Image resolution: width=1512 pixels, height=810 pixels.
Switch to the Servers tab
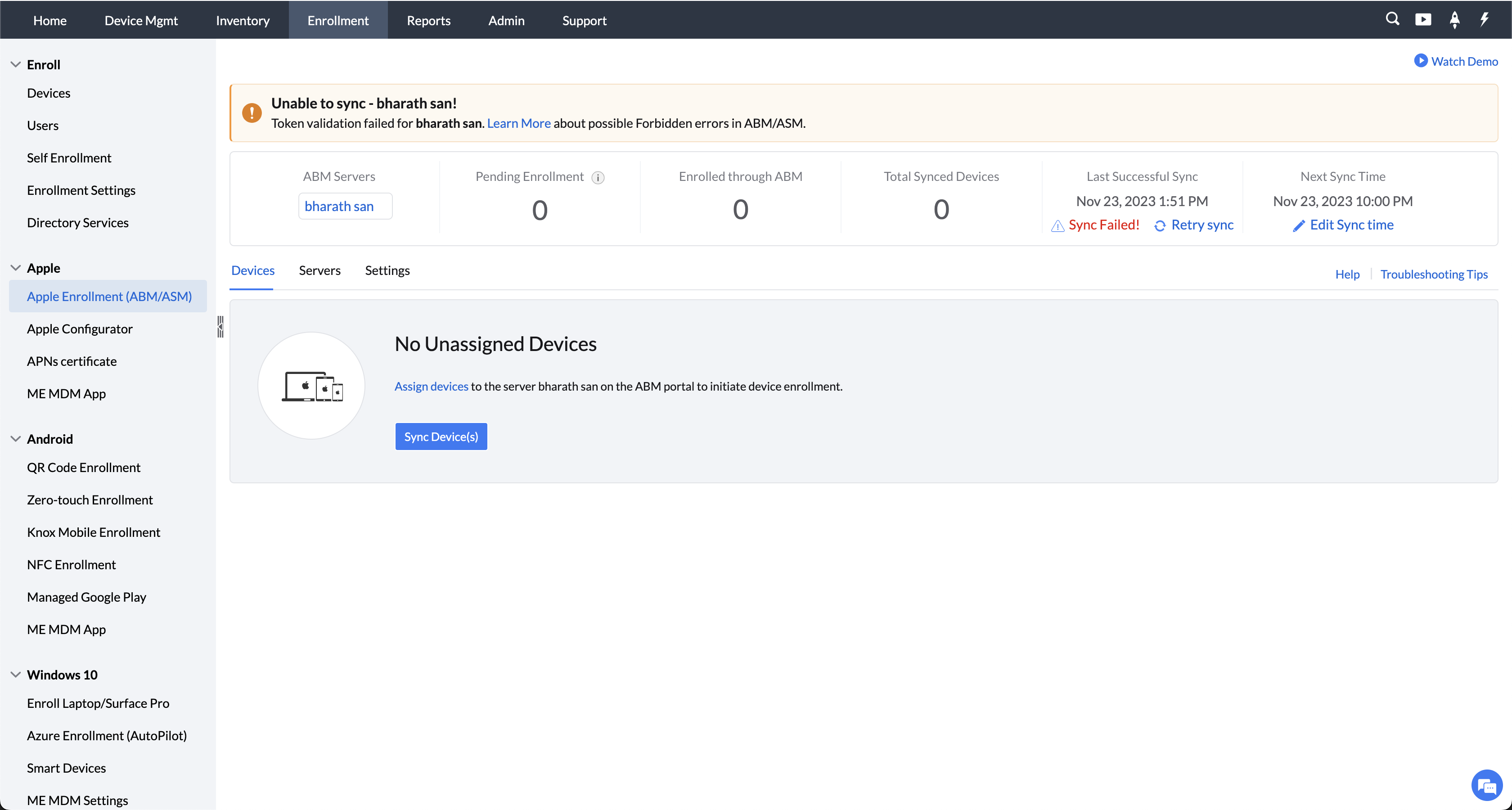coord(319,270)
